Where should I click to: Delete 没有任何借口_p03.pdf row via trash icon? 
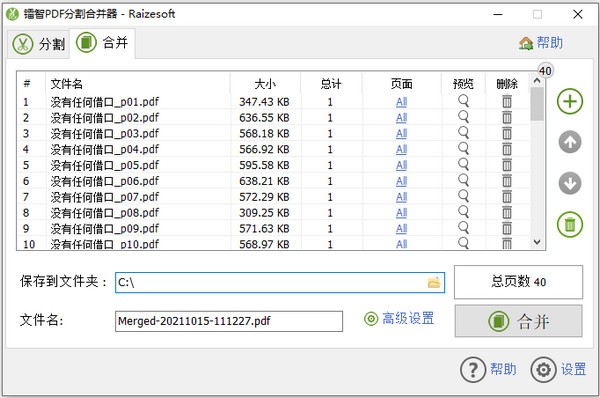coord(507,134)
